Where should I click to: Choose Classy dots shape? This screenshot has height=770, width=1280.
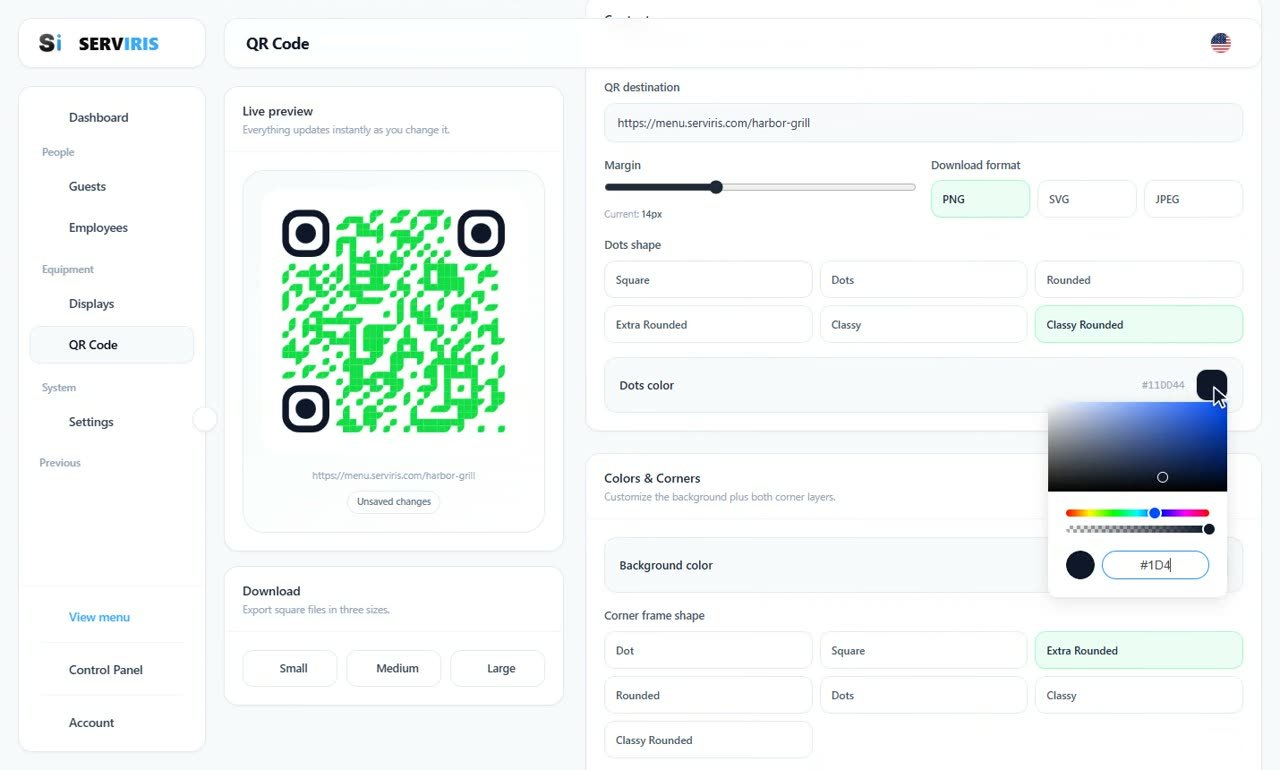923,324
